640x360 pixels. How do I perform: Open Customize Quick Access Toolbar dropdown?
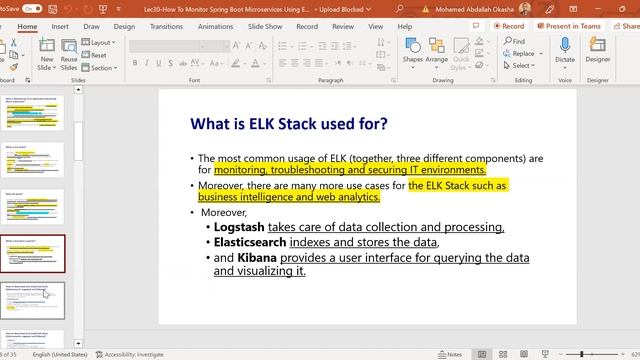coord(118,9)
